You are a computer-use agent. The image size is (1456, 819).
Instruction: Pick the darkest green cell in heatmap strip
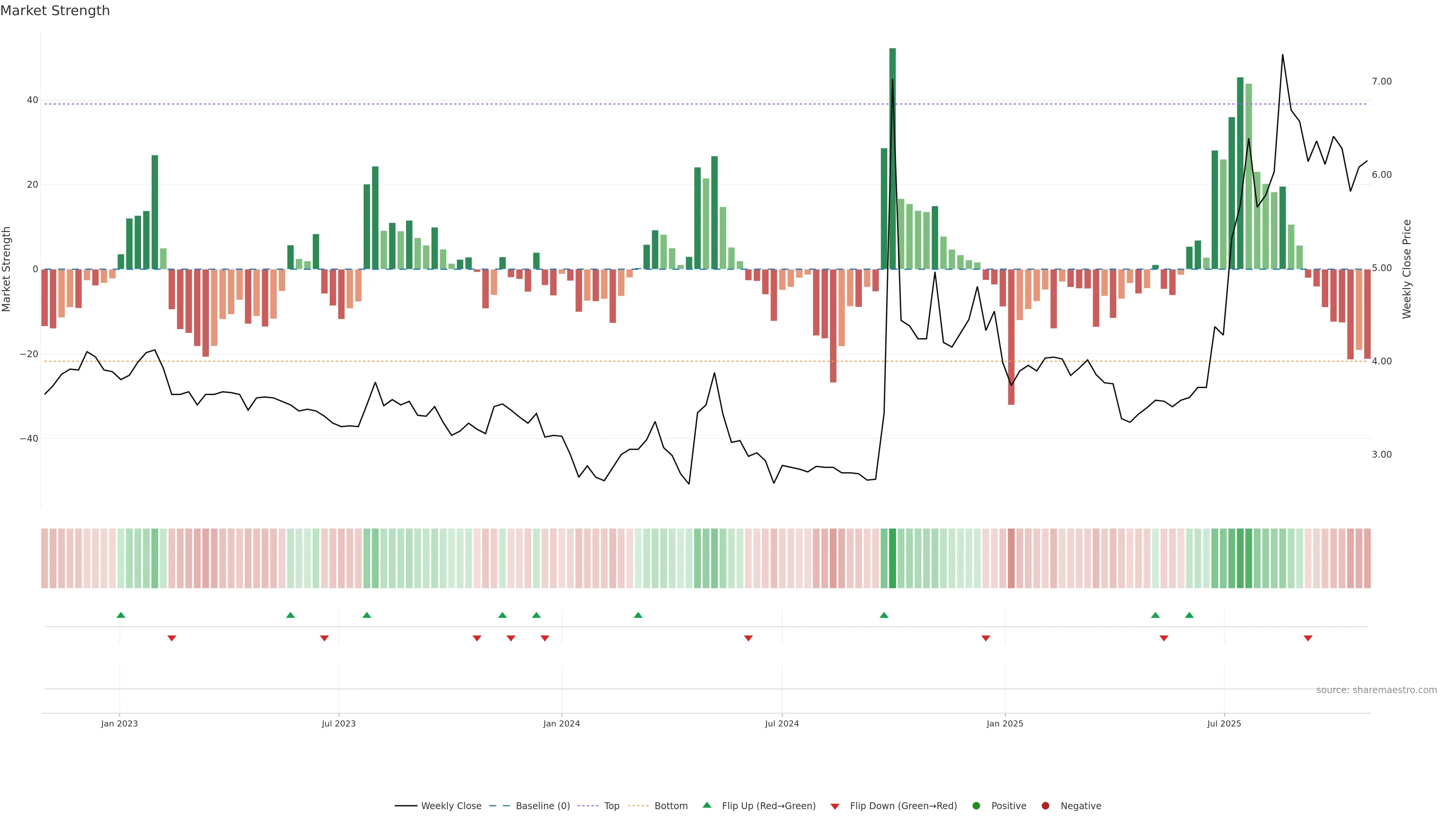[893, 558]
